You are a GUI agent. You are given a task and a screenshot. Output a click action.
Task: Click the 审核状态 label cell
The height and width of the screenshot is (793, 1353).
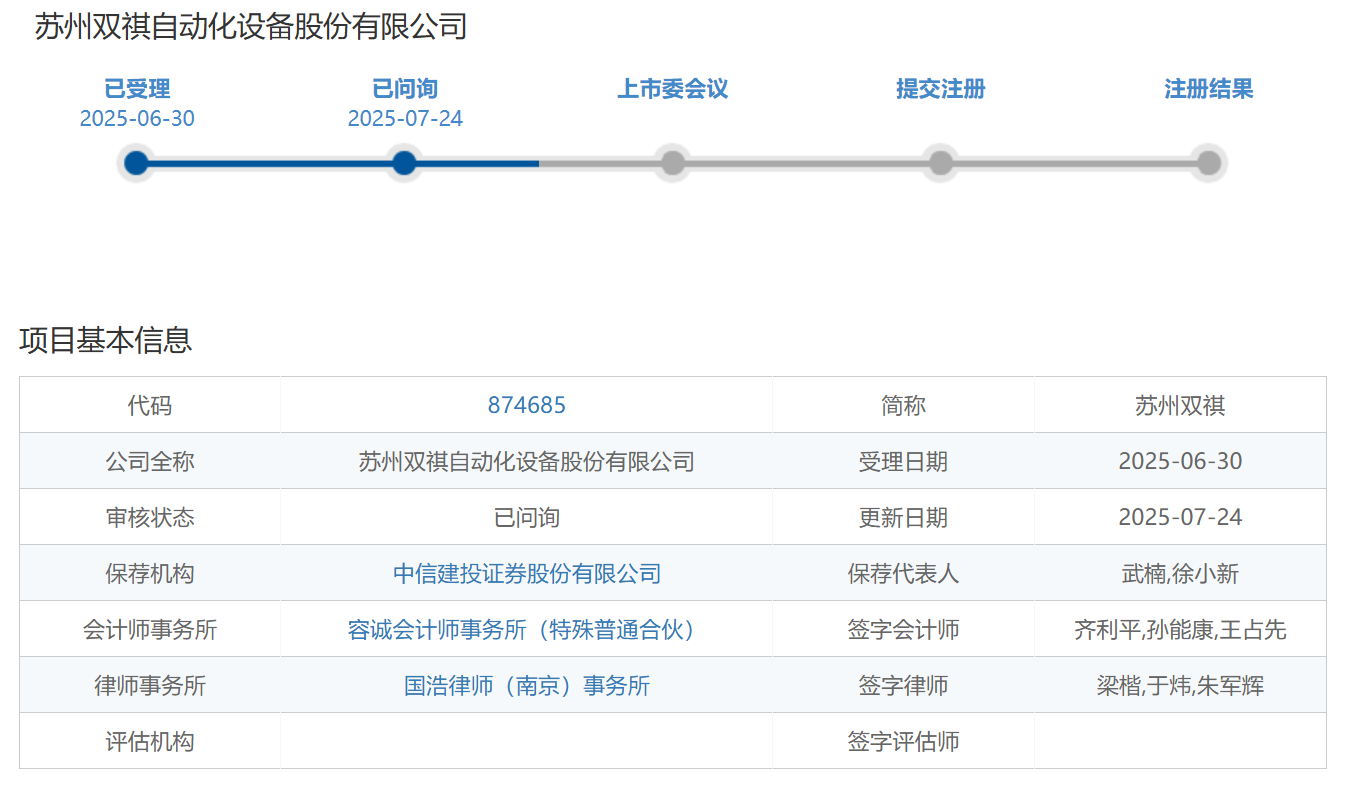tap(150, 517)
